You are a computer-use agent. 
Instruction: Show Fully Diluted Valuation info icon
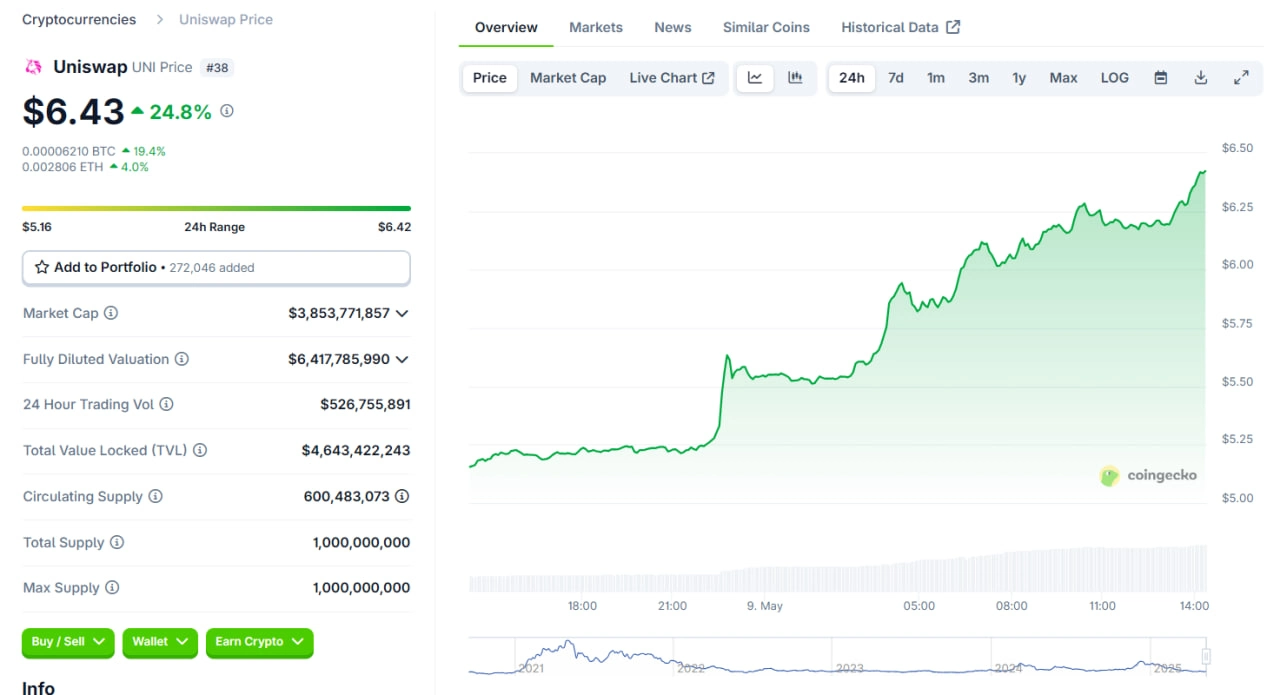182,359
